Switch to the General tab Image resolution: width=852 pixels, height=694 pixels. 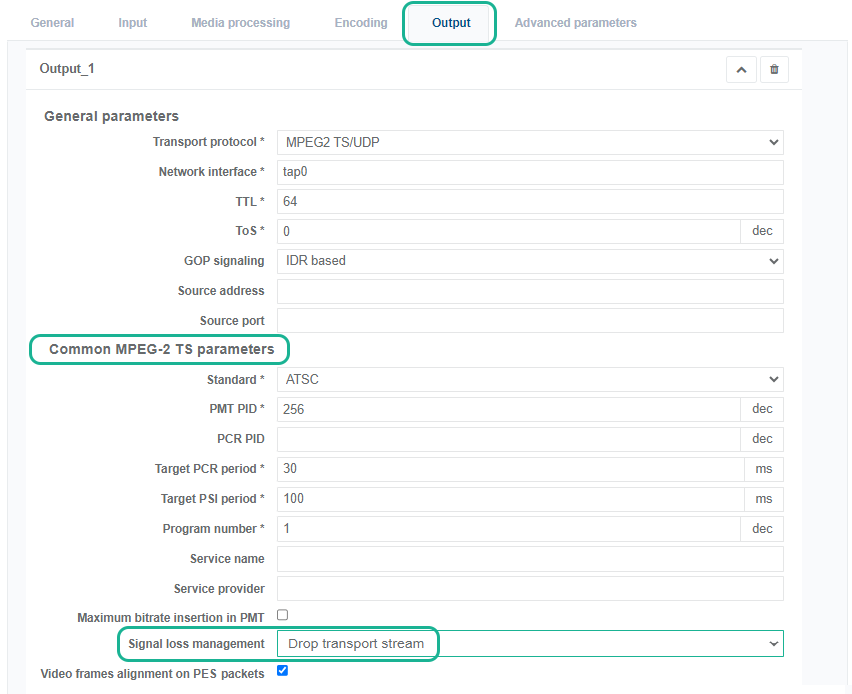(x=52, y=23)
